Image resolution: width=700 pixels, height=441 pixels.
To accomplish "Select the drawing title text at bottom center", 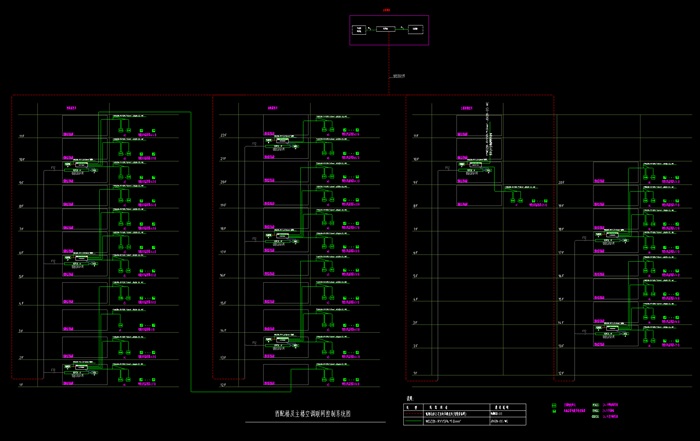I will (x=312, y=414).
